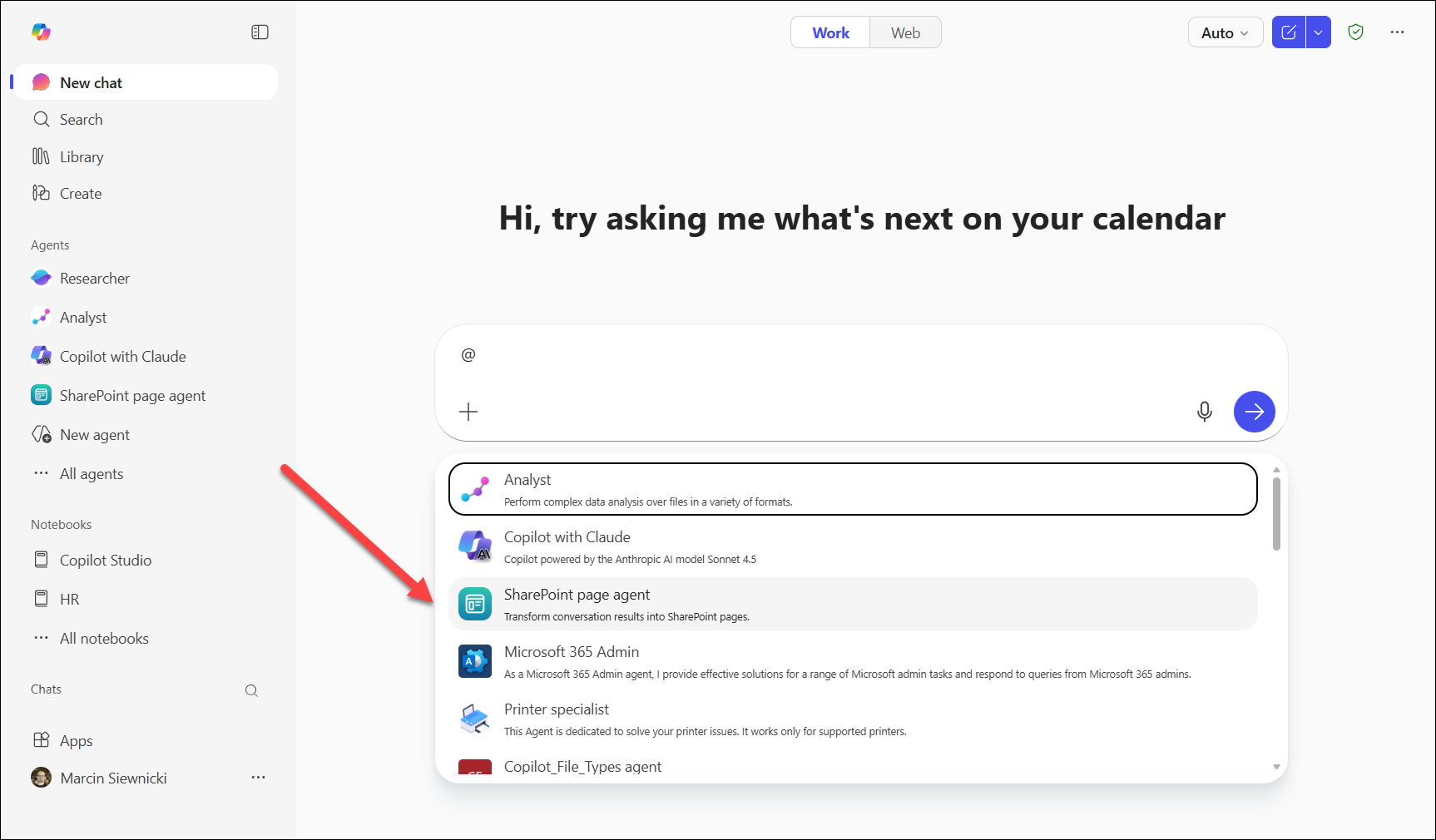
Task: Open the Library page
Action: coord(82,157)
